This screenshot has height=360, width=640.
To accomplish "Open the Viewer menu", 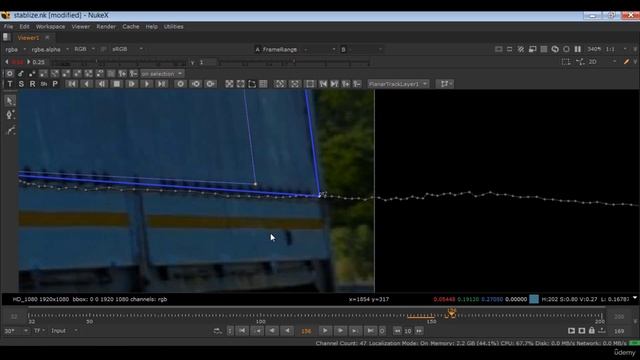I will (x=81, y=27).
